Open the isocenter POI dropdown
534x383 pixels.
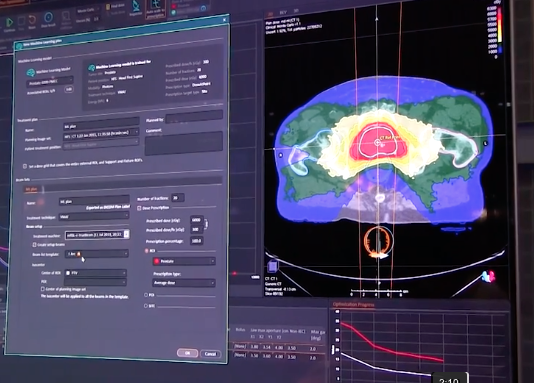[x=96, y=282]
